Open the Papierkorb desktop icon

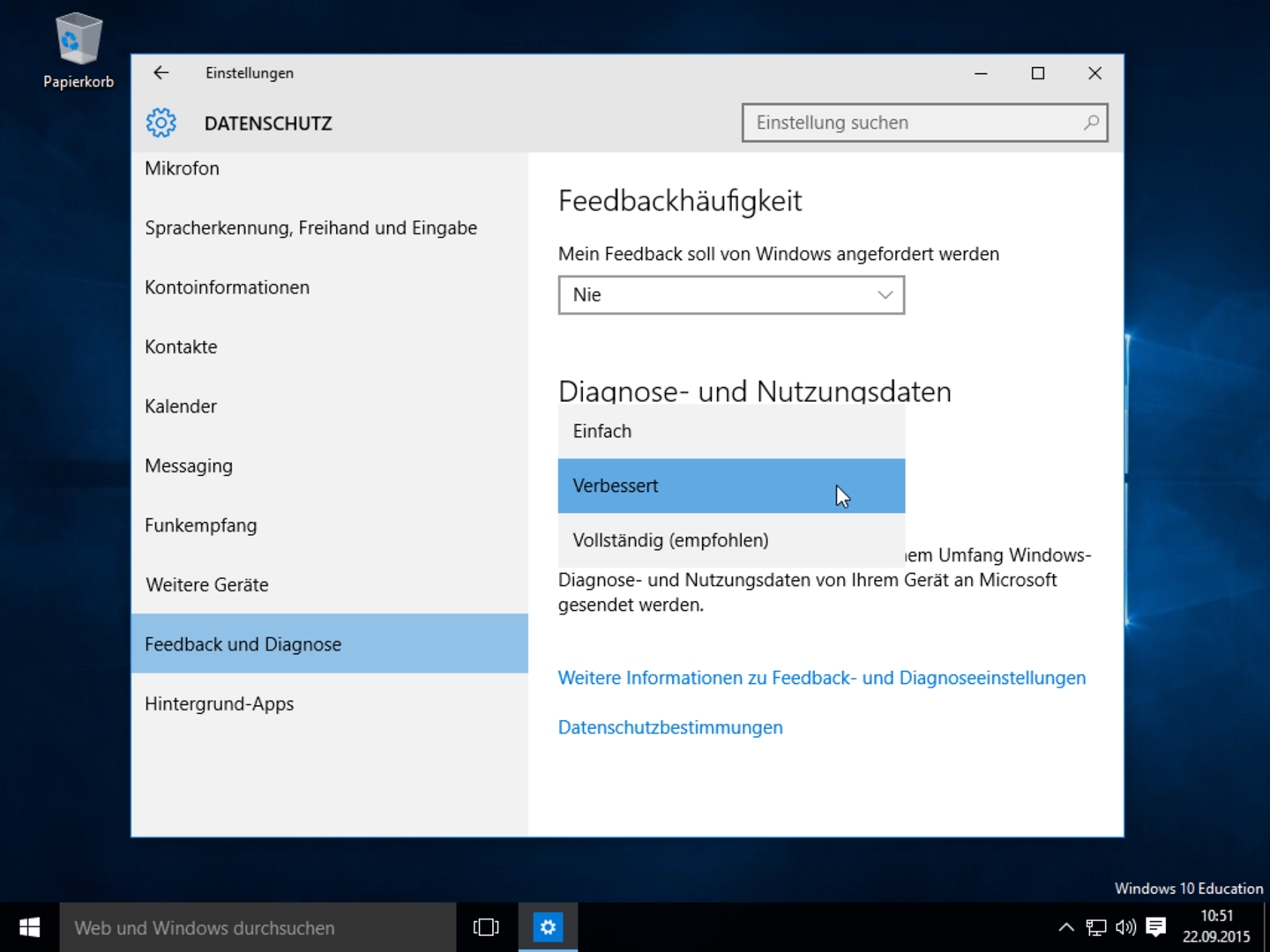click(x=78, y=51)
